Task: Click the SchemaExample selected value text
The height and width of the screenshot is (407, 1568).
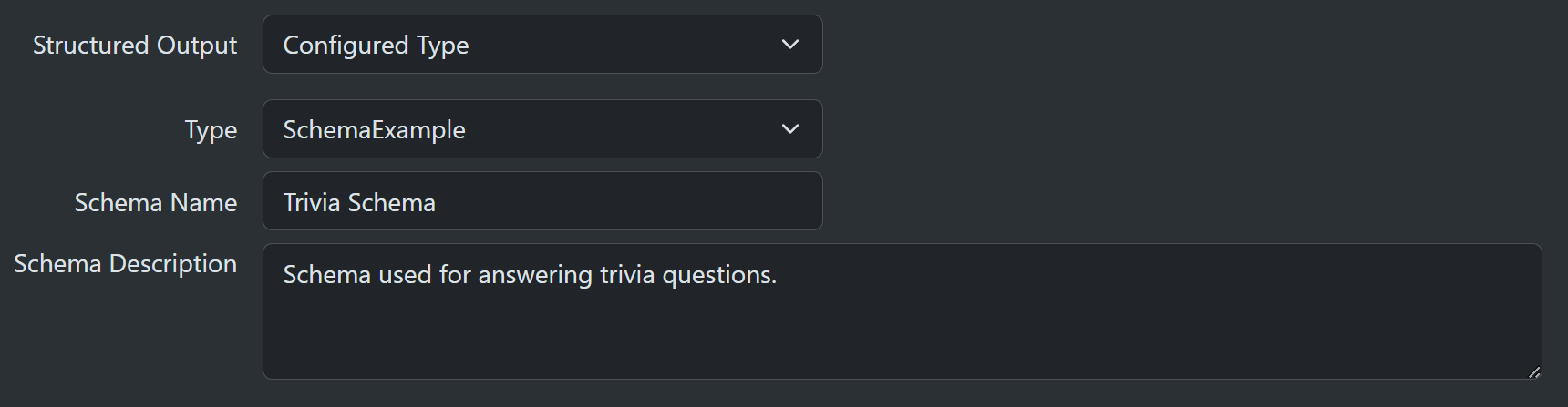Action: [374, 130]
